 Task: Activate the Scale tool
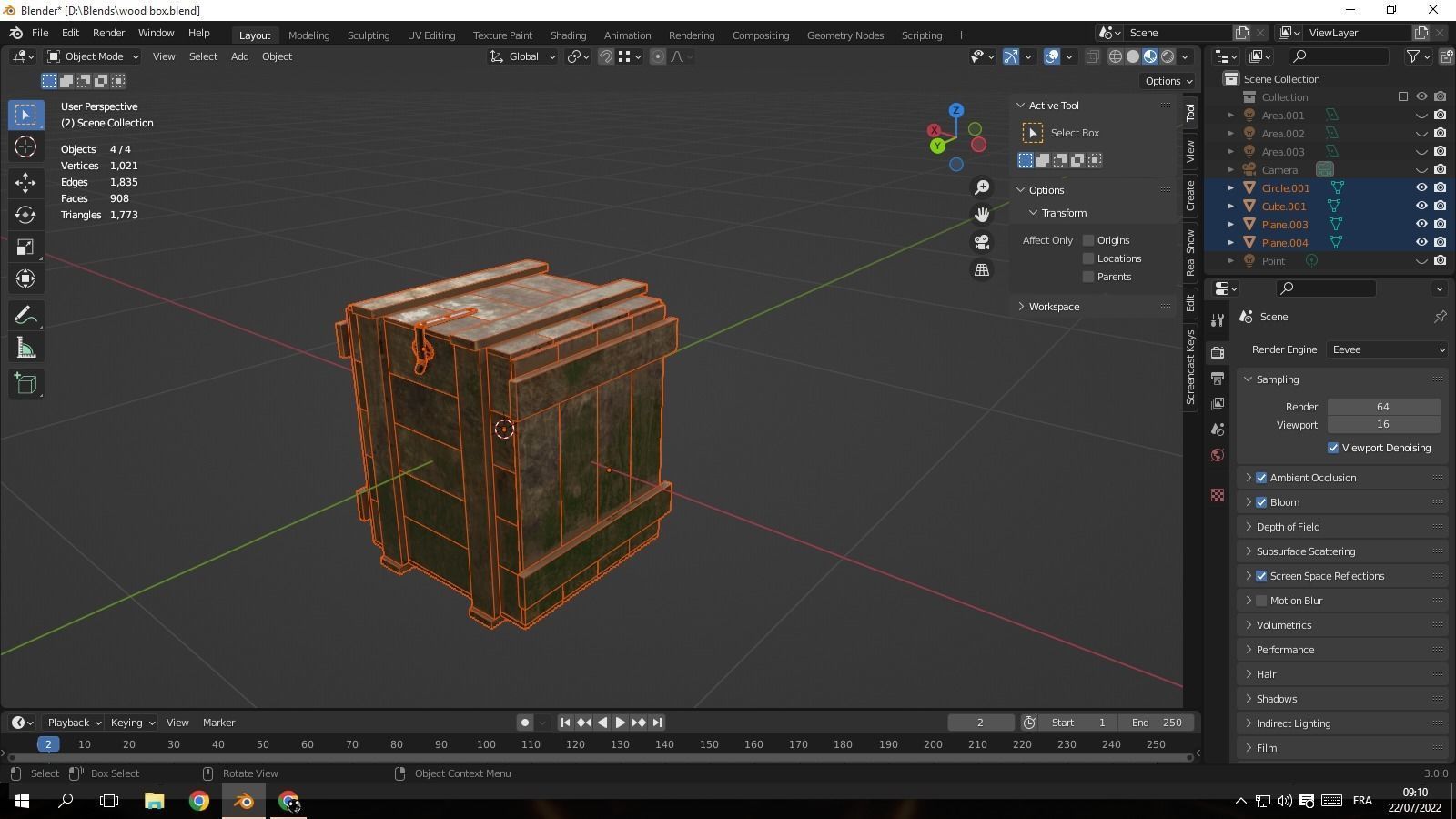(25, 248)
